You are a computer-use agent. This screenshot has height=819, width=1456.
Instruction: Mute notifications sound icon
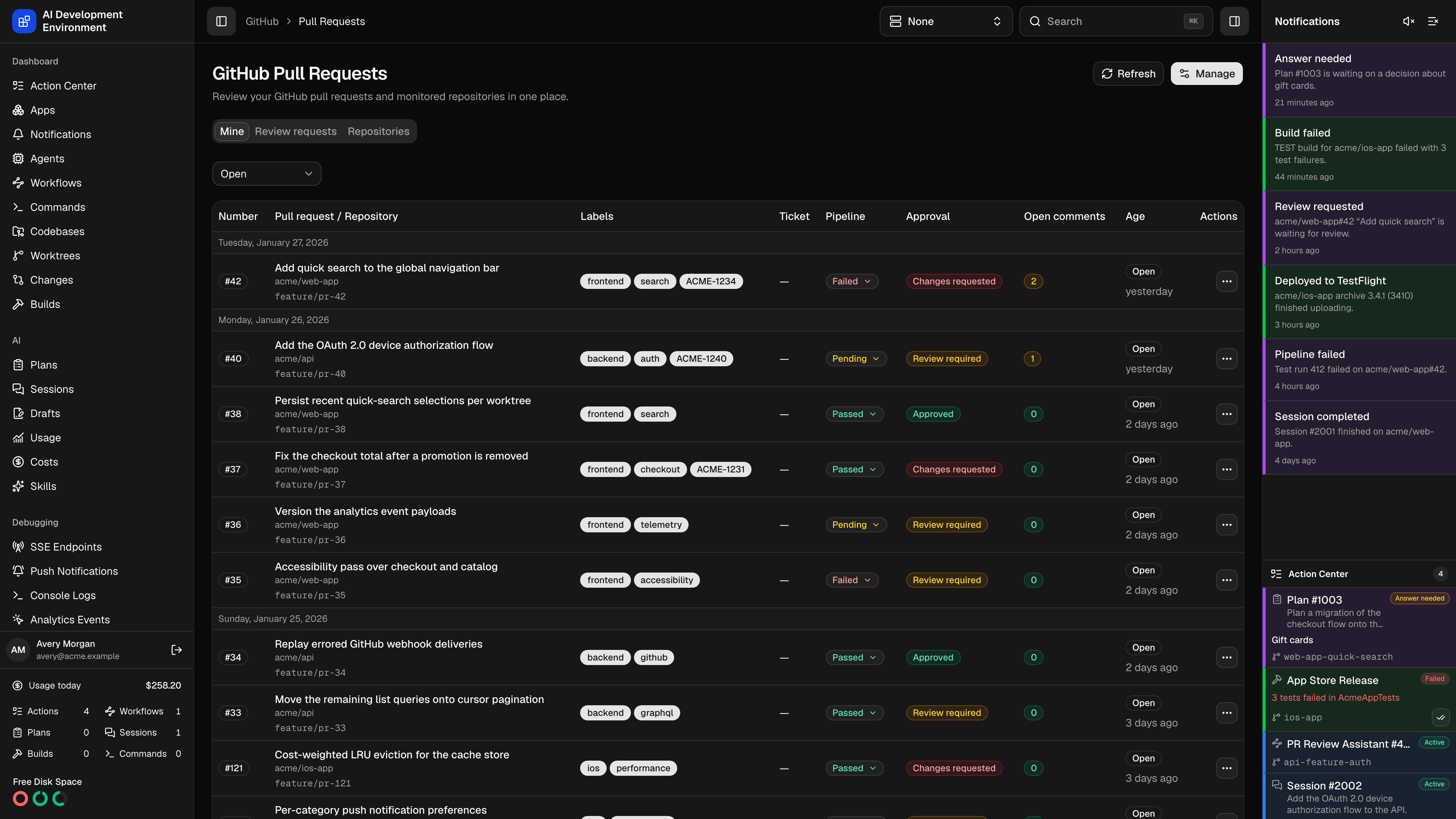(1409, 22)
